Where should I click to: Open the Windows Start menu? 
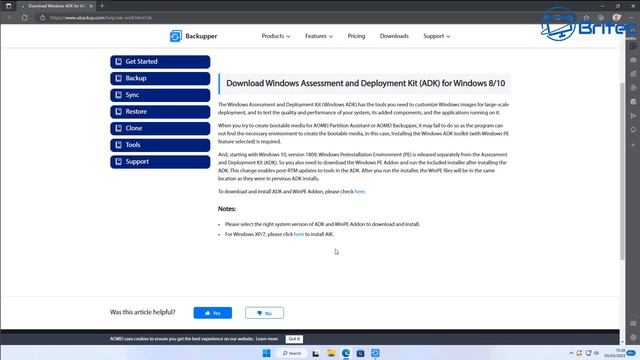click(x=267, y=353)
